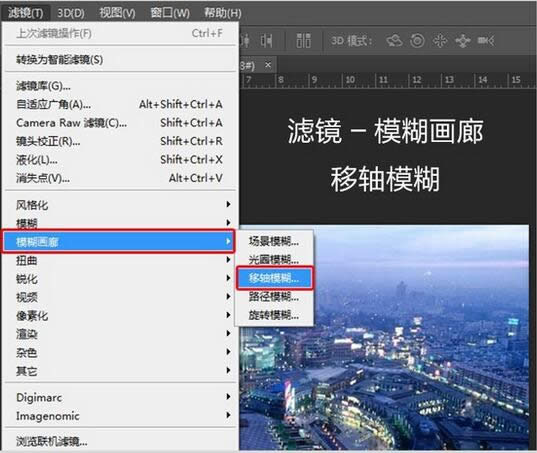Click the 3D scale video-camera icon

coord(486,41)
